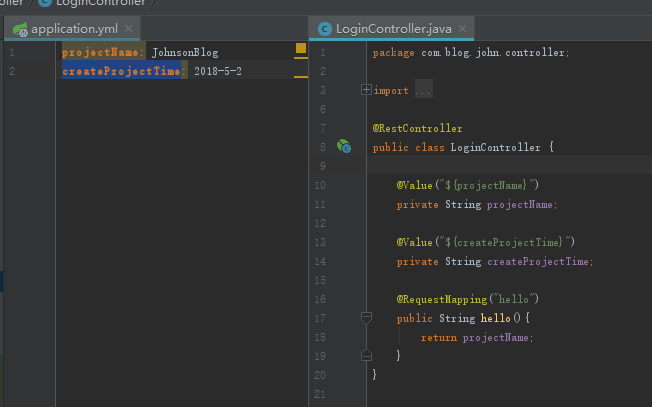Switch to the LoginController.java tab
652x407 pixels.
click(391, 29)
